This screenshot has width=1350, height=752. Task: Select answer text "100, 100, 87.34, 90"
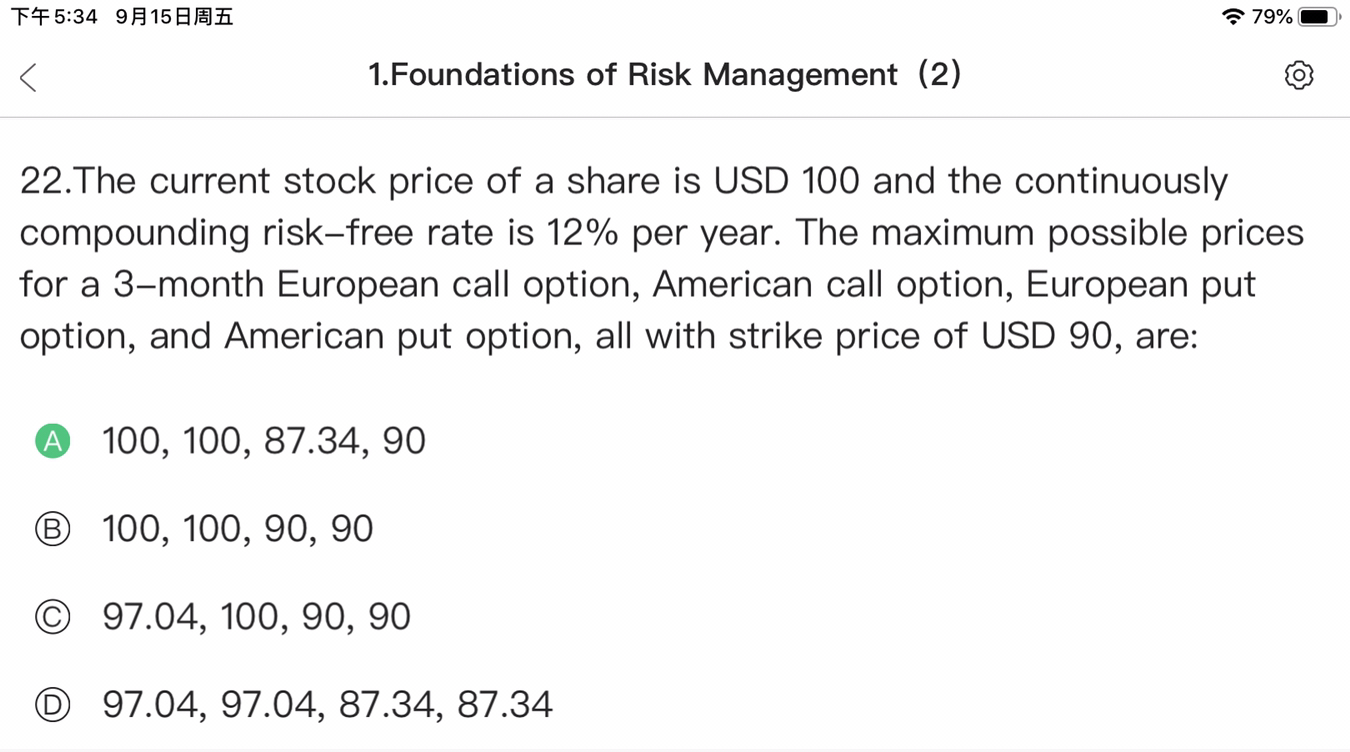tap(264, 441)
